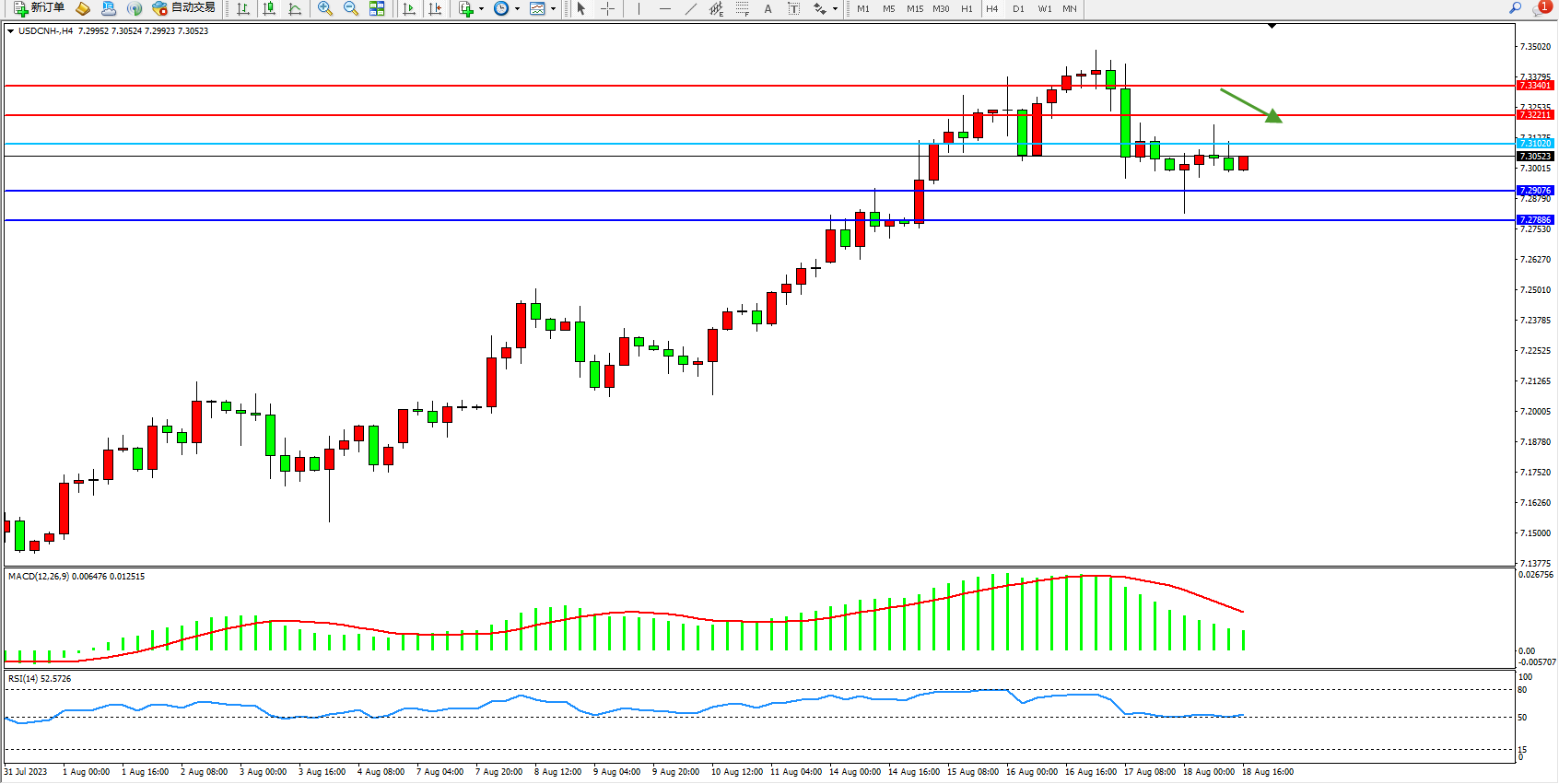Open the indicators list dropdown arrow
This screenshot has width=1559, height=784.
[481, 8]
